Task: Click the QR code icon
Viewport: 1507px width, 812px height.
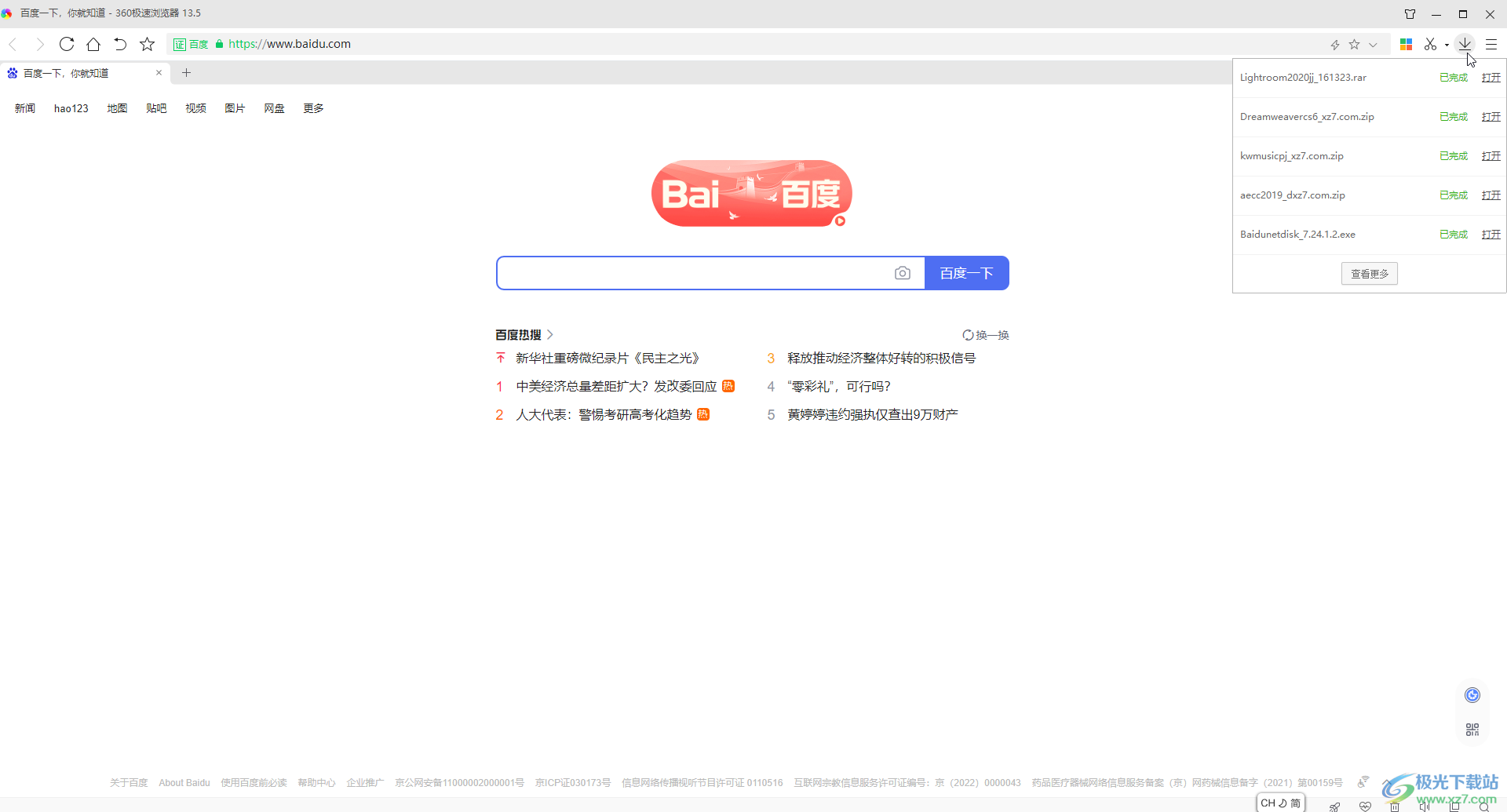Action: click(x=1472, y=730)
